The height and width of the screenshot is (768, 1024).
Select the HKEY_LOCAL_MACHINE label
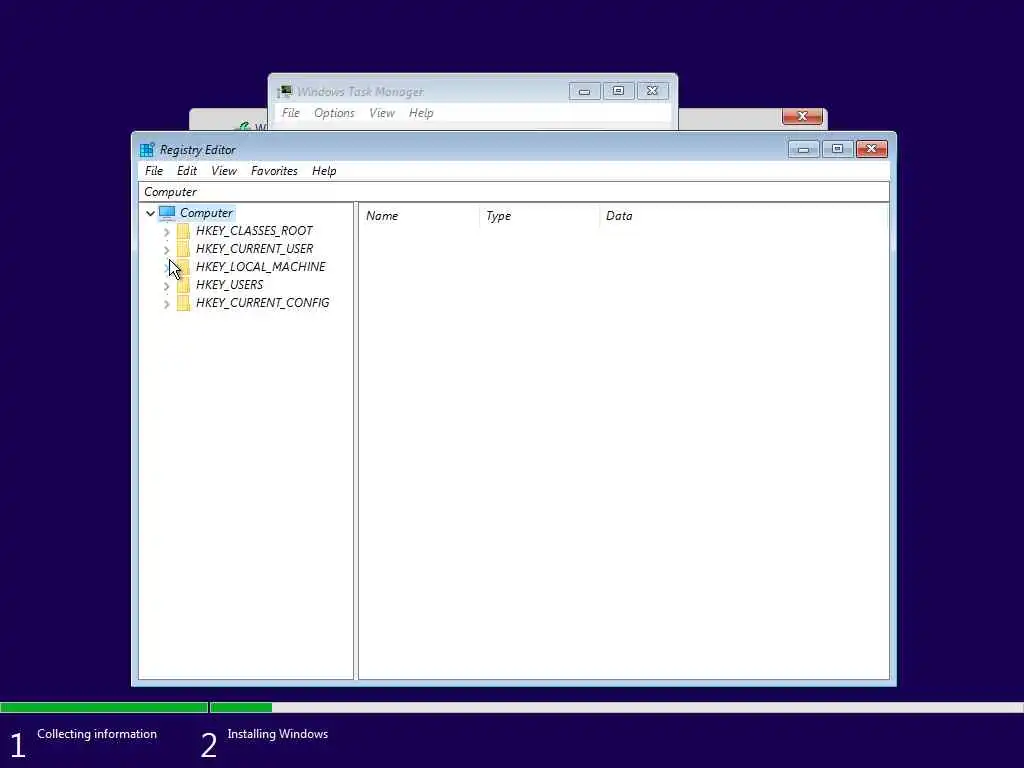pyautogui.click(x=261, y=266)
